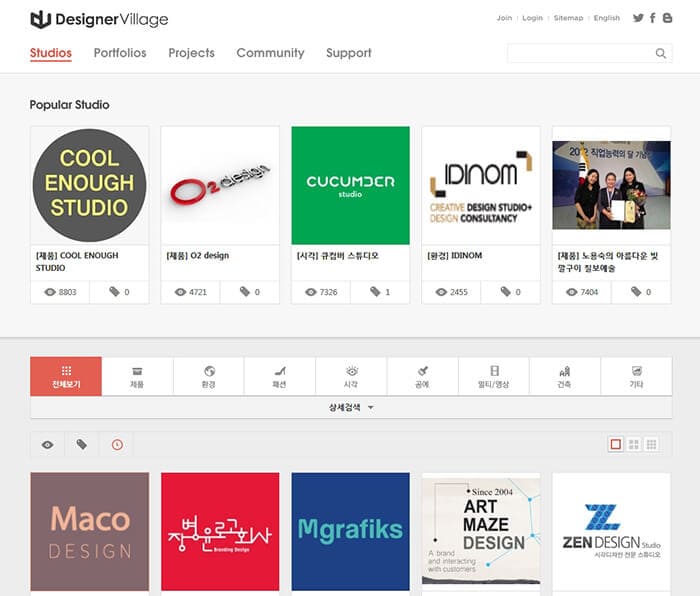Open the Portfolios menu
The height and width of the screenshot is (596, 700).
click(x=120, y=53)
